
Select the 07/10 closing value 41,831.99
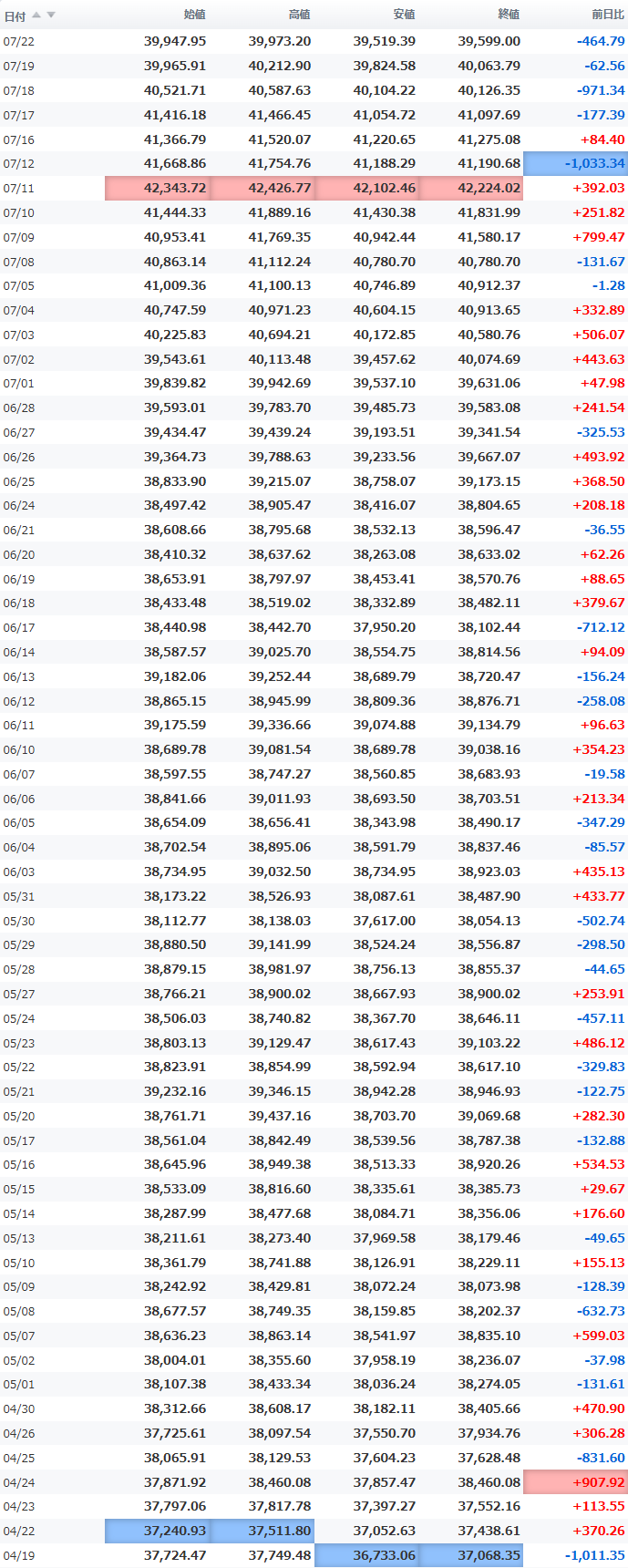(489, 212)
